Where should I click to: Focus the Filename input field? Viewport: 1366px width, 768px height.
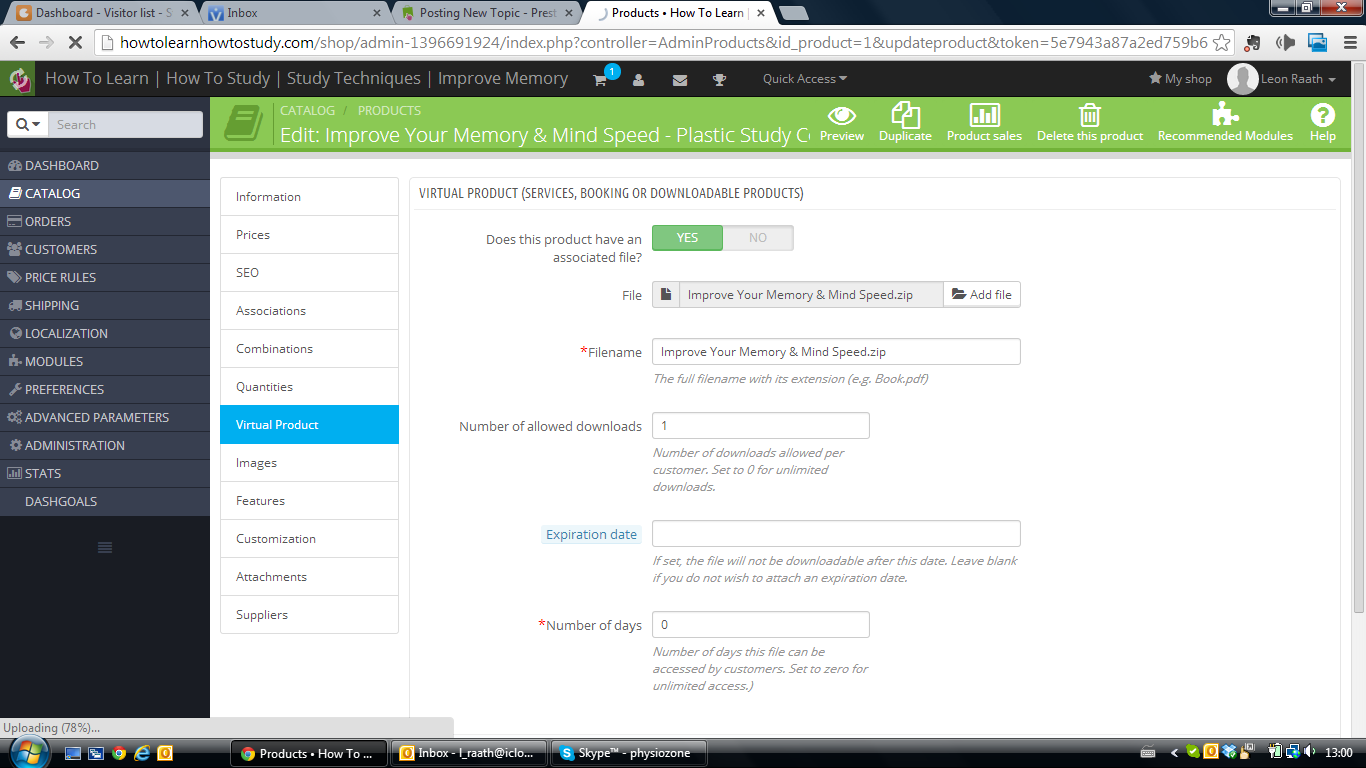click(836, 352)
